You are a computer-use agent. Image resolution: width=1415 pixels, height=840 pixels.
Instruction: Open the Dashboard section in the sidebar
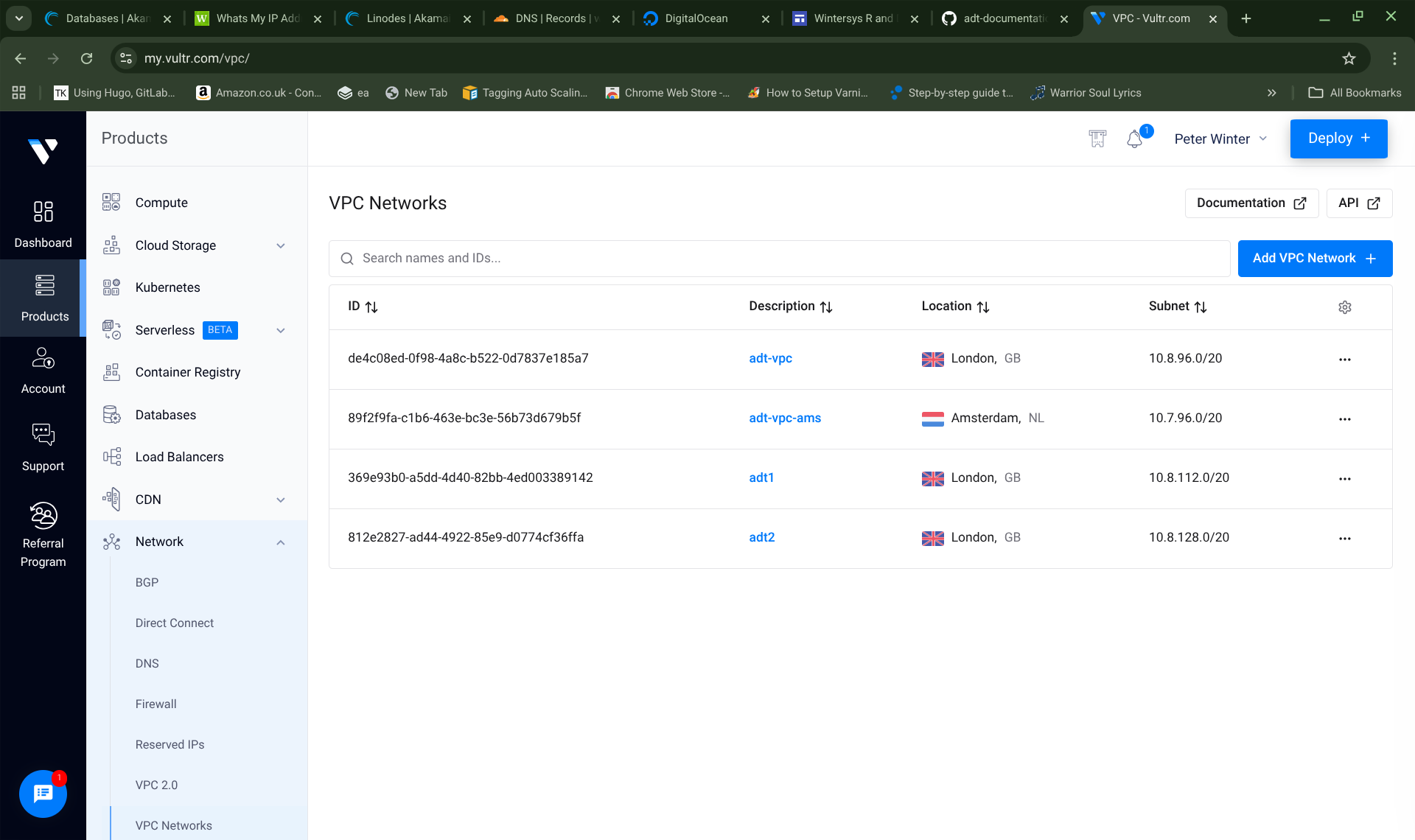pos(43,223)
